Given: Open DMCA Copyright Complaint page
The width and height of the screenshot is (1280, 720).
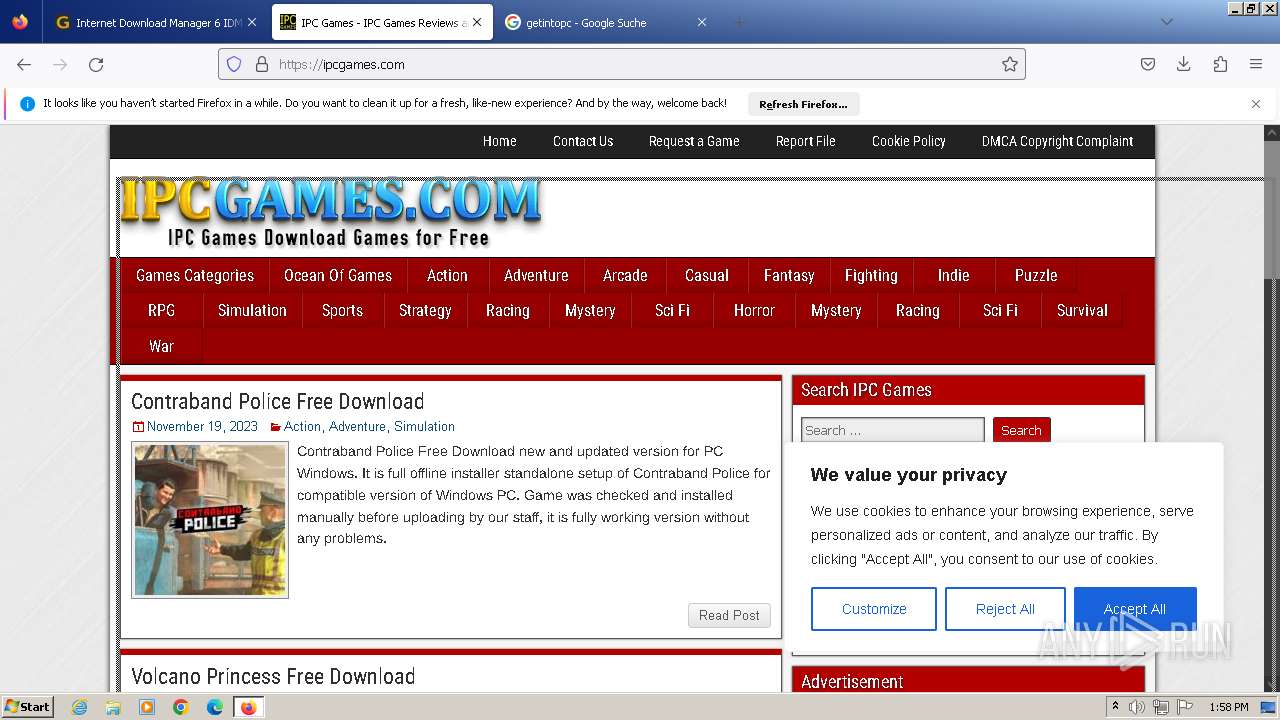Looking at the screenshot, I should (x=1057, y=141).
